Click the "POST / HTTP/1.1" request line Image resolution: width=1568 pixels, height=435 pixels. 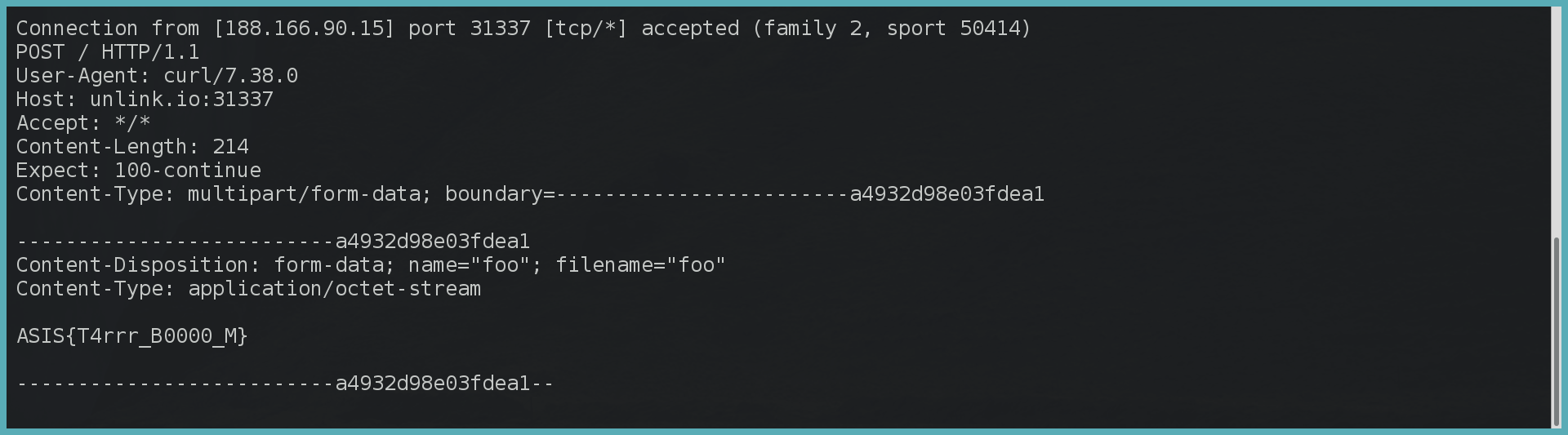(108, 52)
